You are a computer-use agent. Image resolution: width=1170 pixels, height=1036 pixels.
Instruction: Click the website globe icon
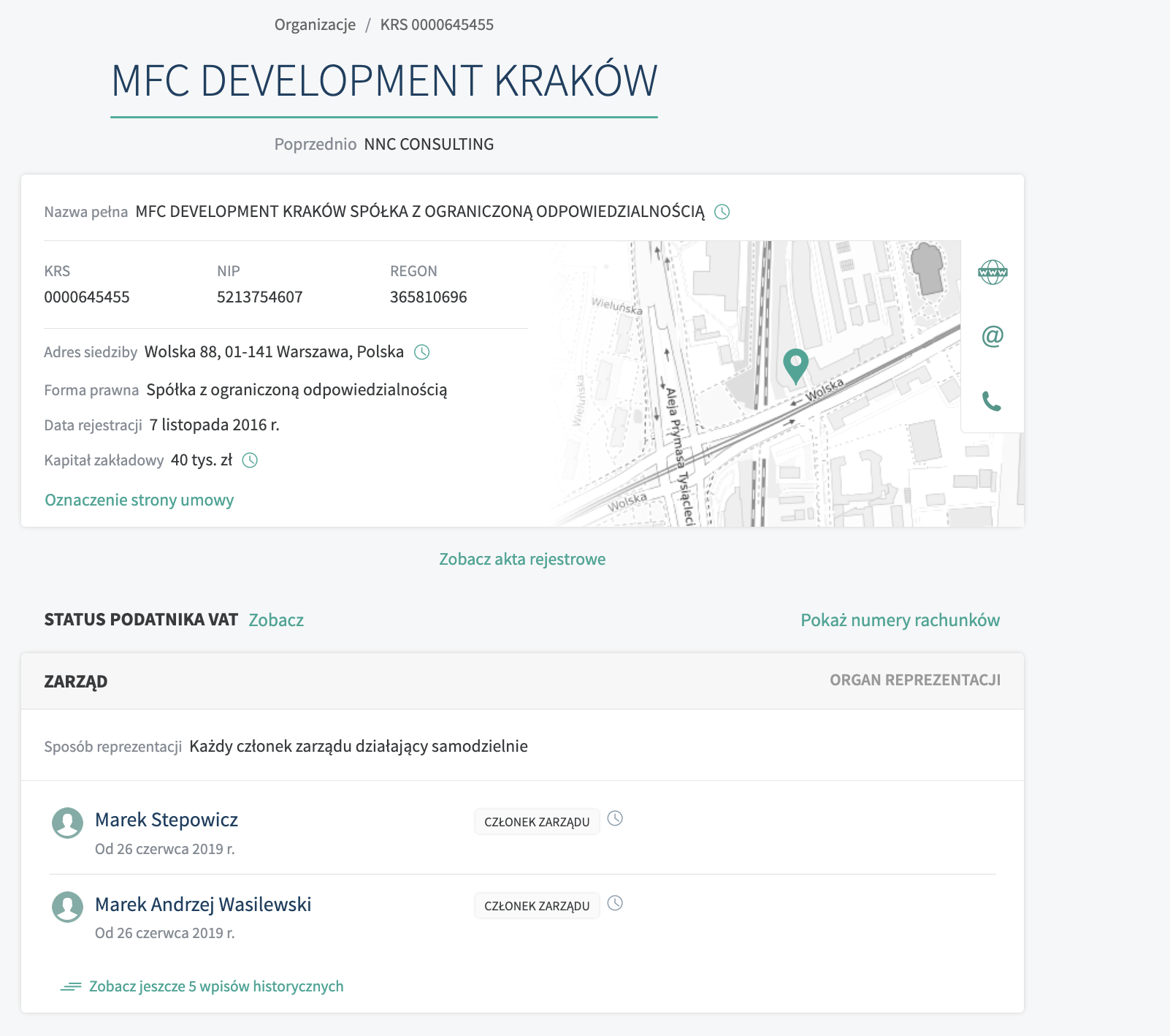coord(992,273)
